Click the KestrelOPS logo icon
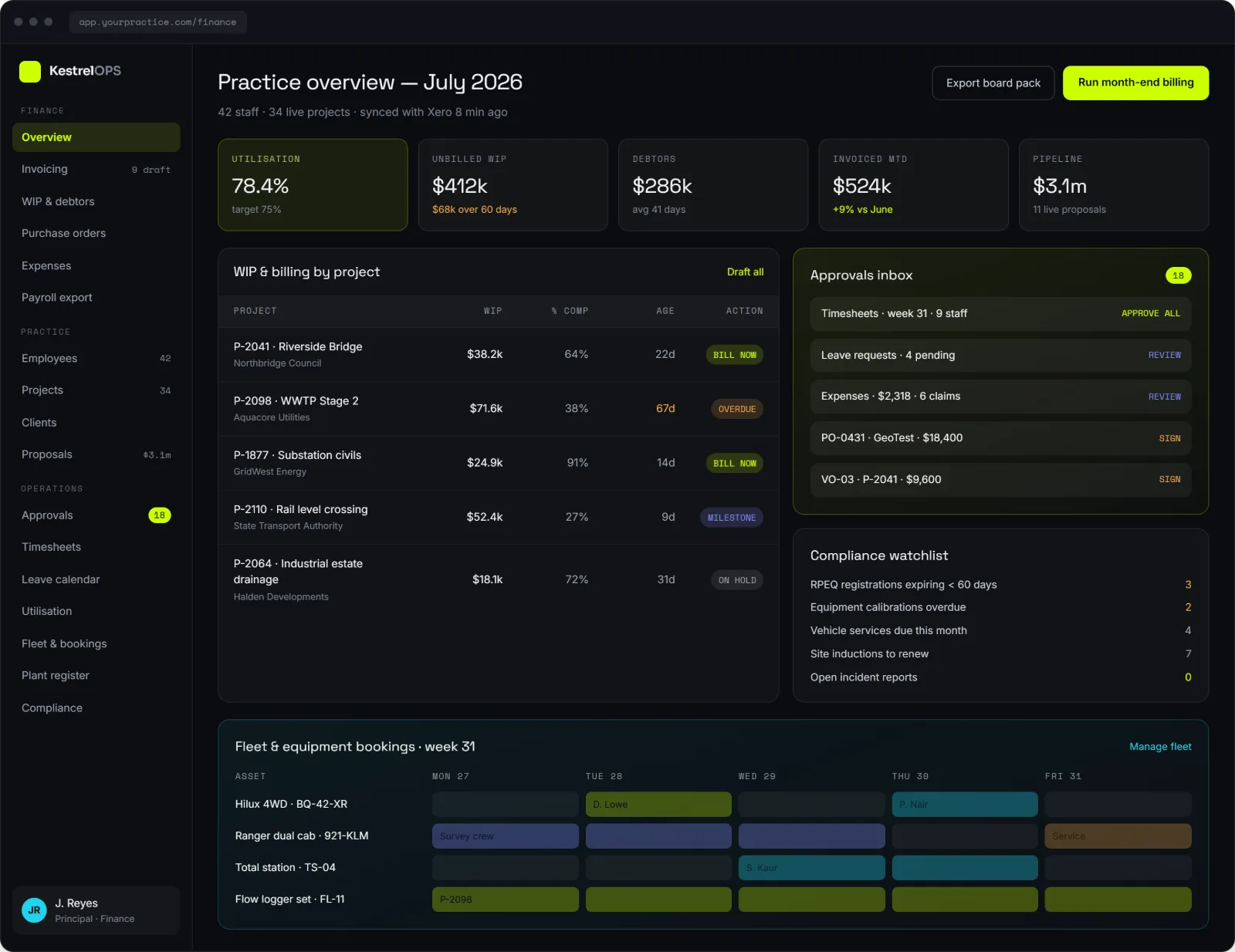The image size is (1235, 952). (30, 71)
